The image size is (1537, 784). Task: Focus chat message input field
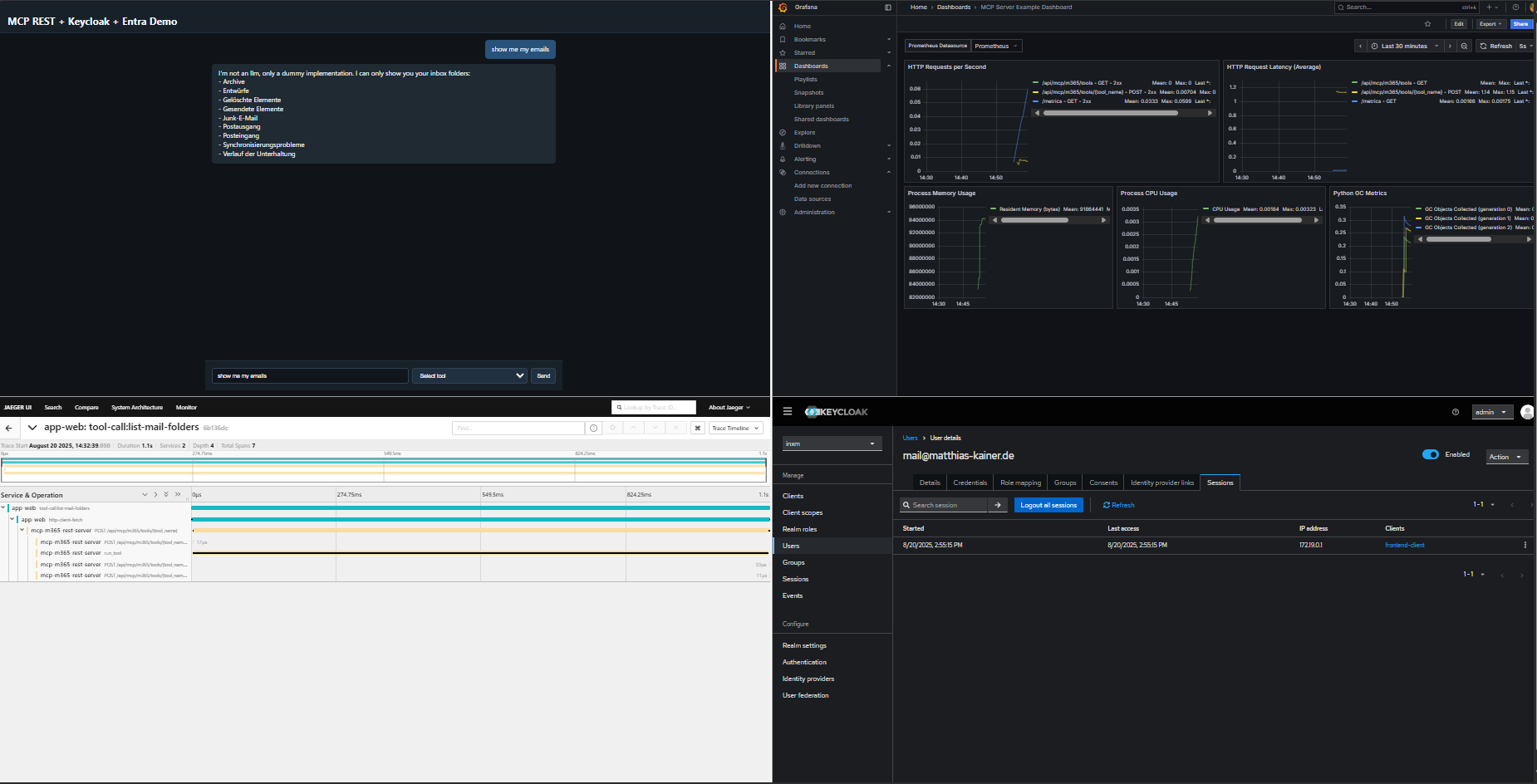click(x=310, y=376)
